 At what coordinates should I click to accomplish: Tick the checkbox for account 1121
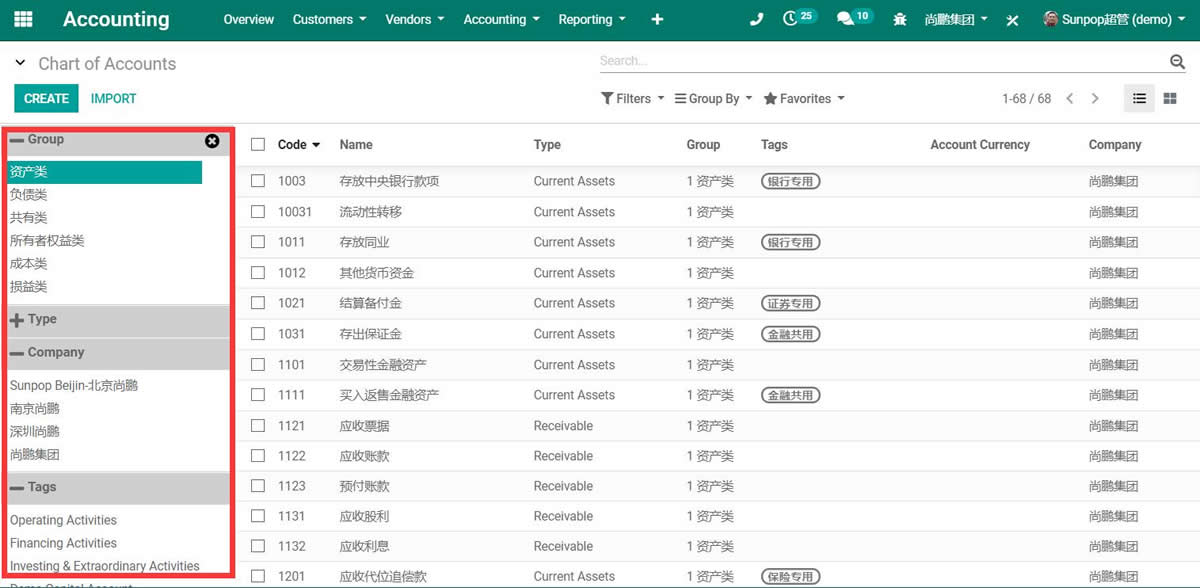[258, 426]
